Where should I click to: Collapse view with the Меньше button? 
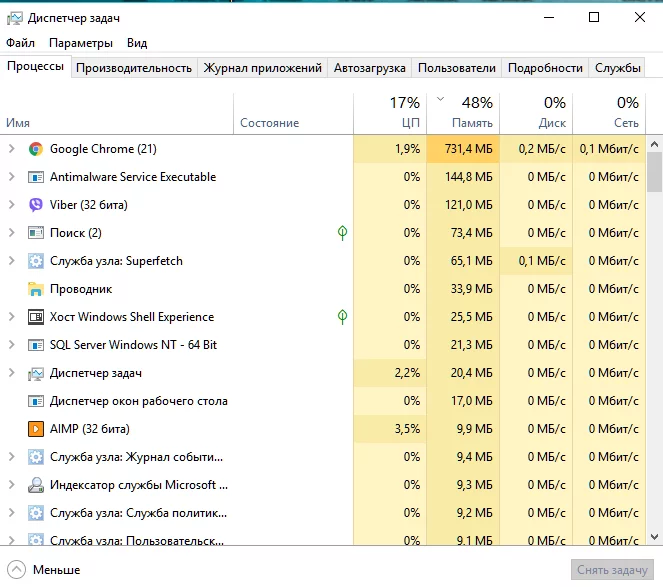(x=45, y=570)
